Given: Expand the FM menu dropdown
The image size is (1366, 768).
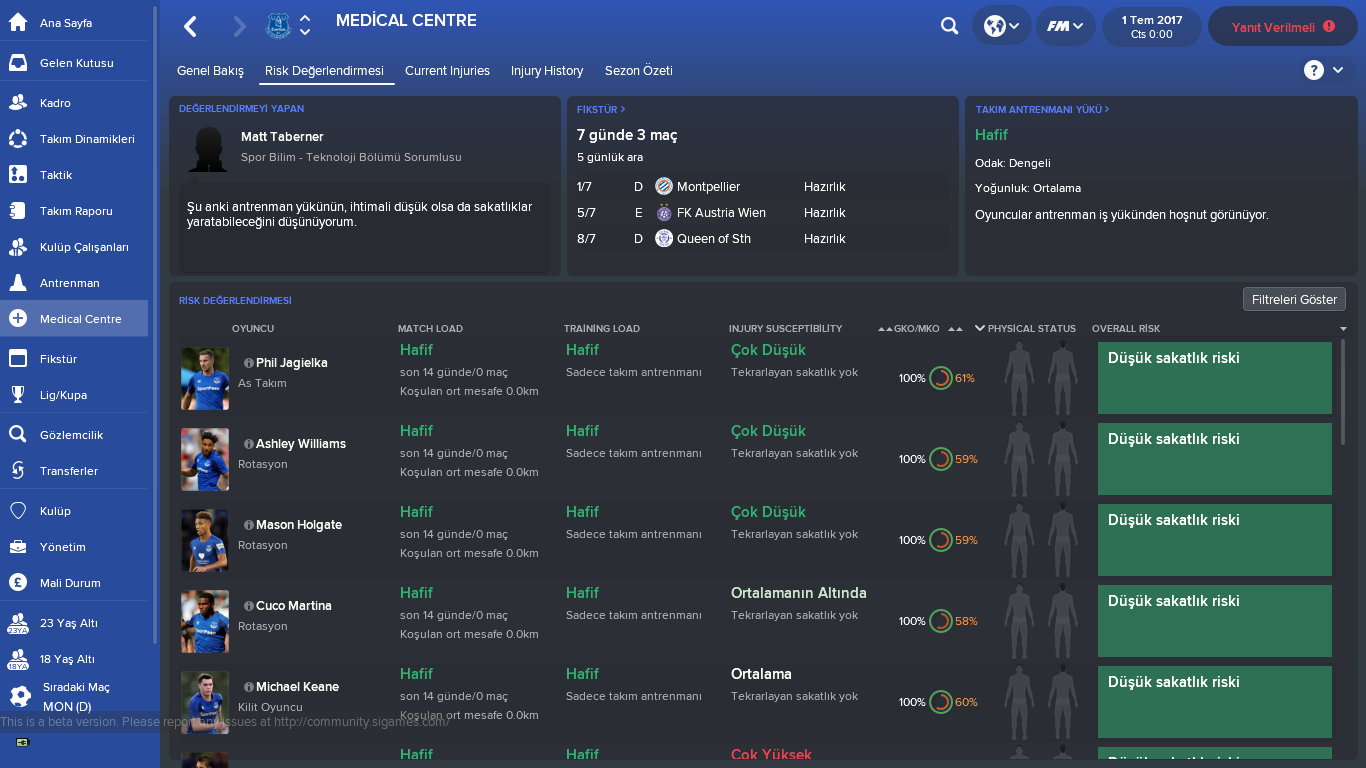Looking at the screenshot, I should point(1065,27).
